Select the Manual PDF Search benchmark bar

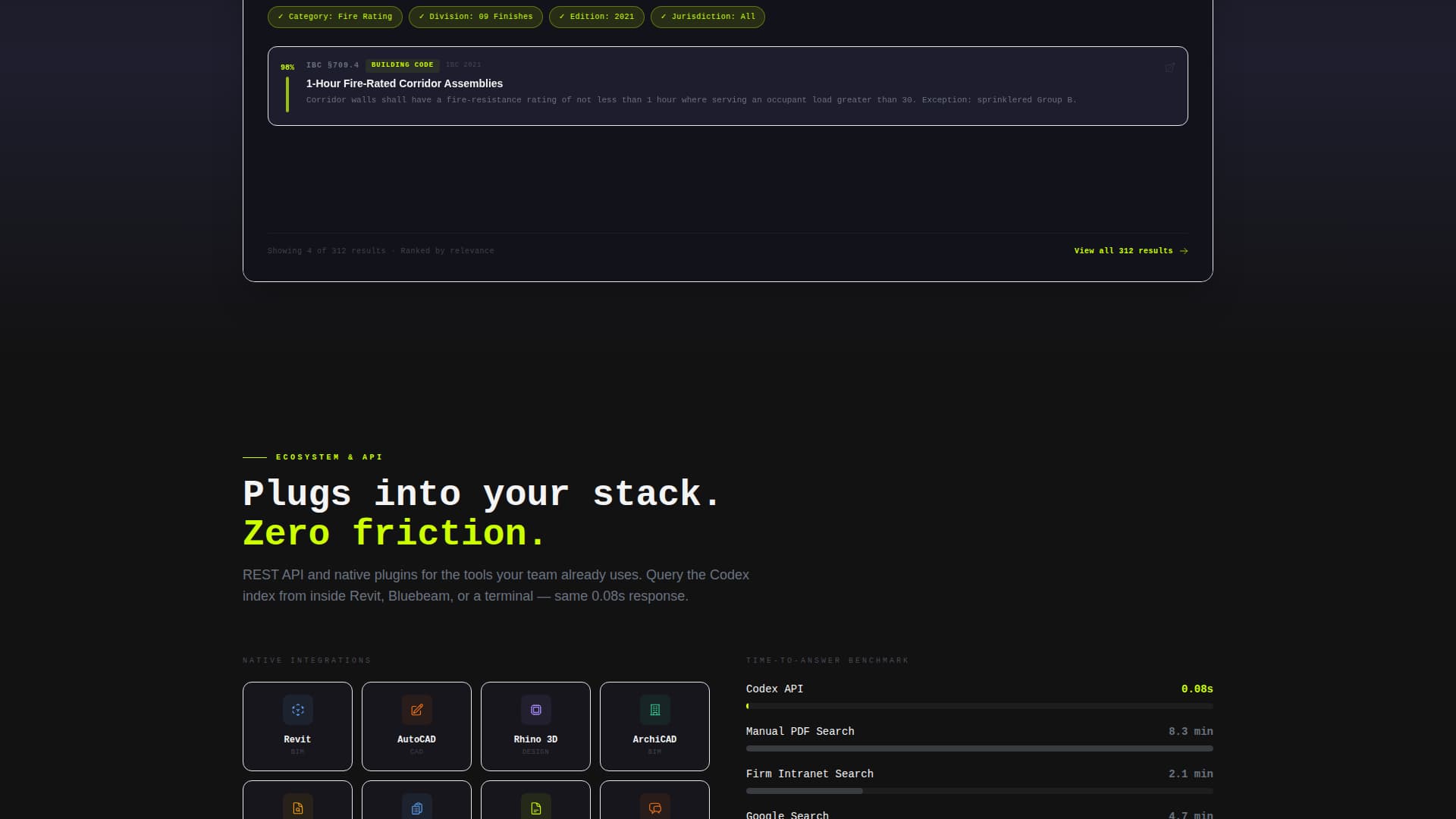[x=979, y=748]
